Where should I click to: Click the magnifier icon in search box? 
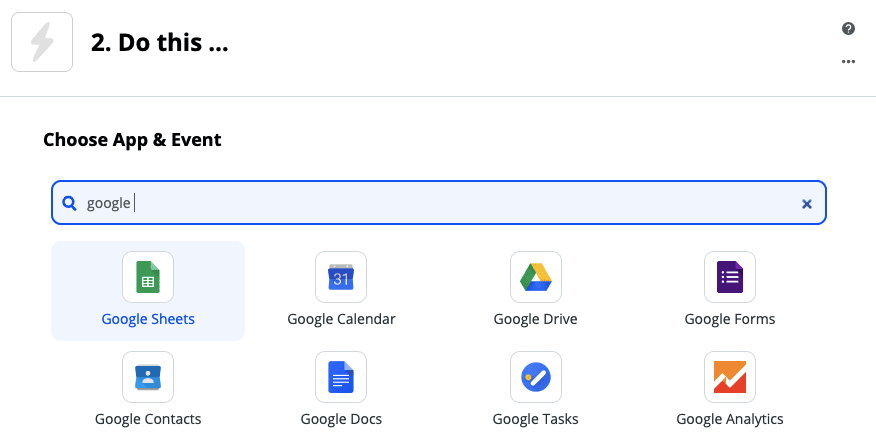(x=69, y=203)
